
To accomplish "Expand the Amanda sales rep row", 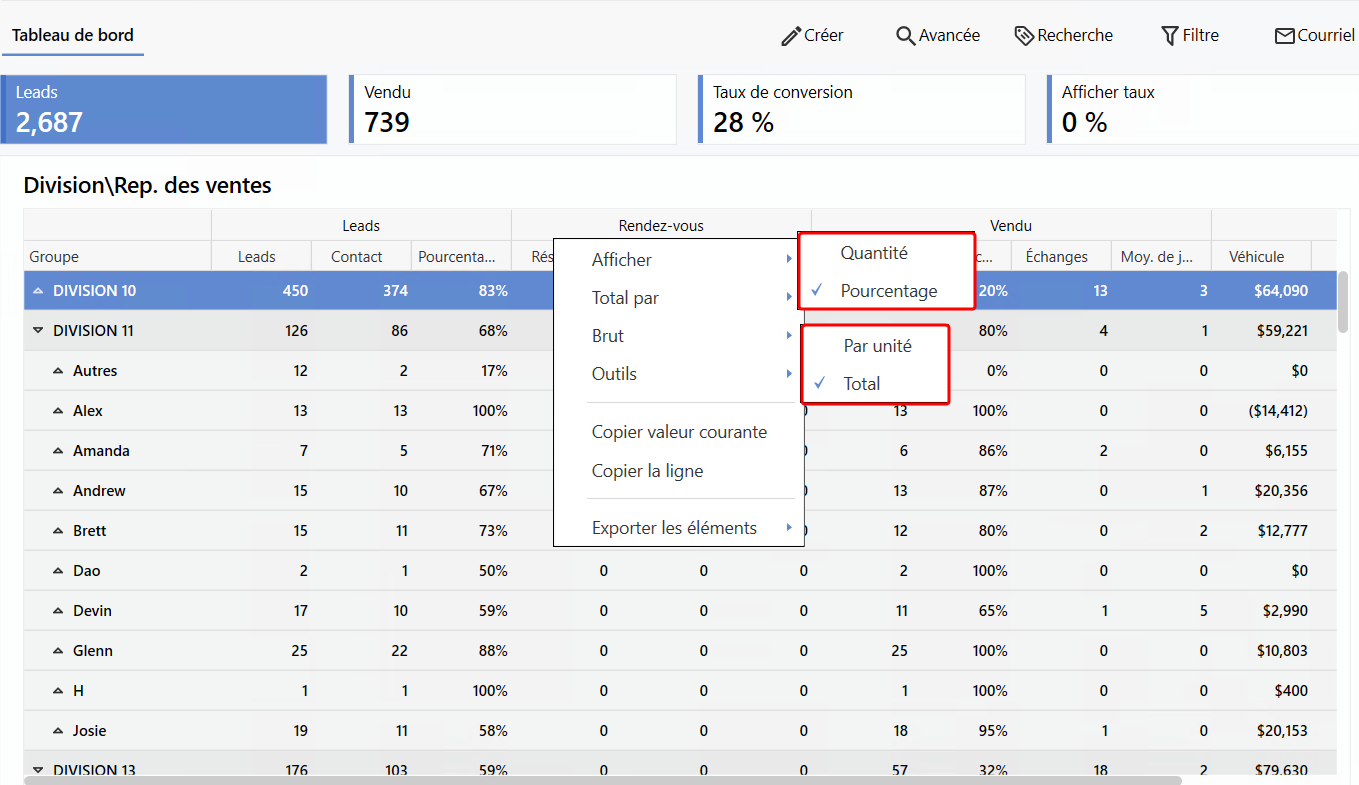I will point(59,451).
